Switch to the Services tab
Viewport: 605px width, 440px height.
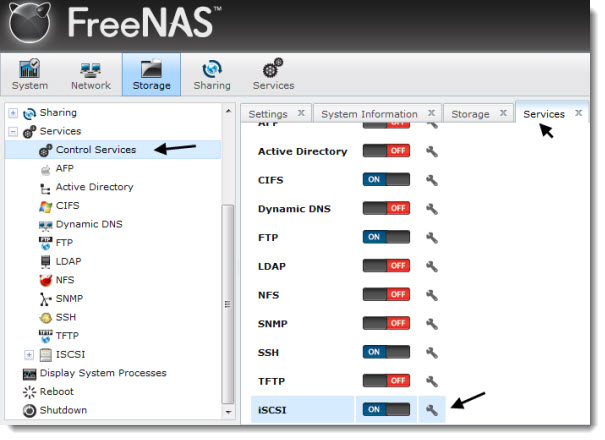click(x=544, y=114)
